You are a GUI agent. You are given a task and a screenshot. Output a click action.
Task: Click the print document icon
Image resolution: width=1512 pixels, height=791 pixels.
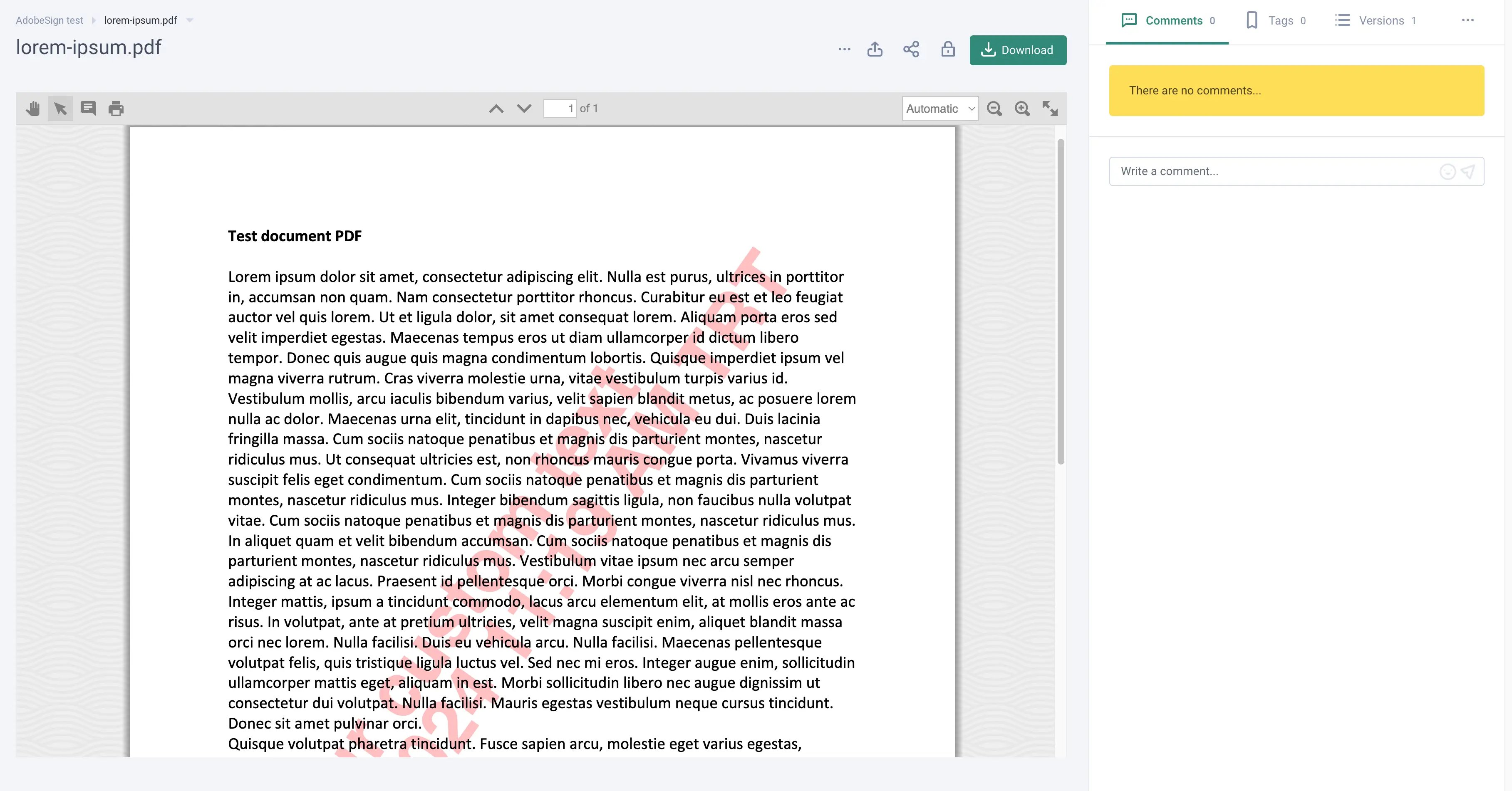(x=115, y=108)
